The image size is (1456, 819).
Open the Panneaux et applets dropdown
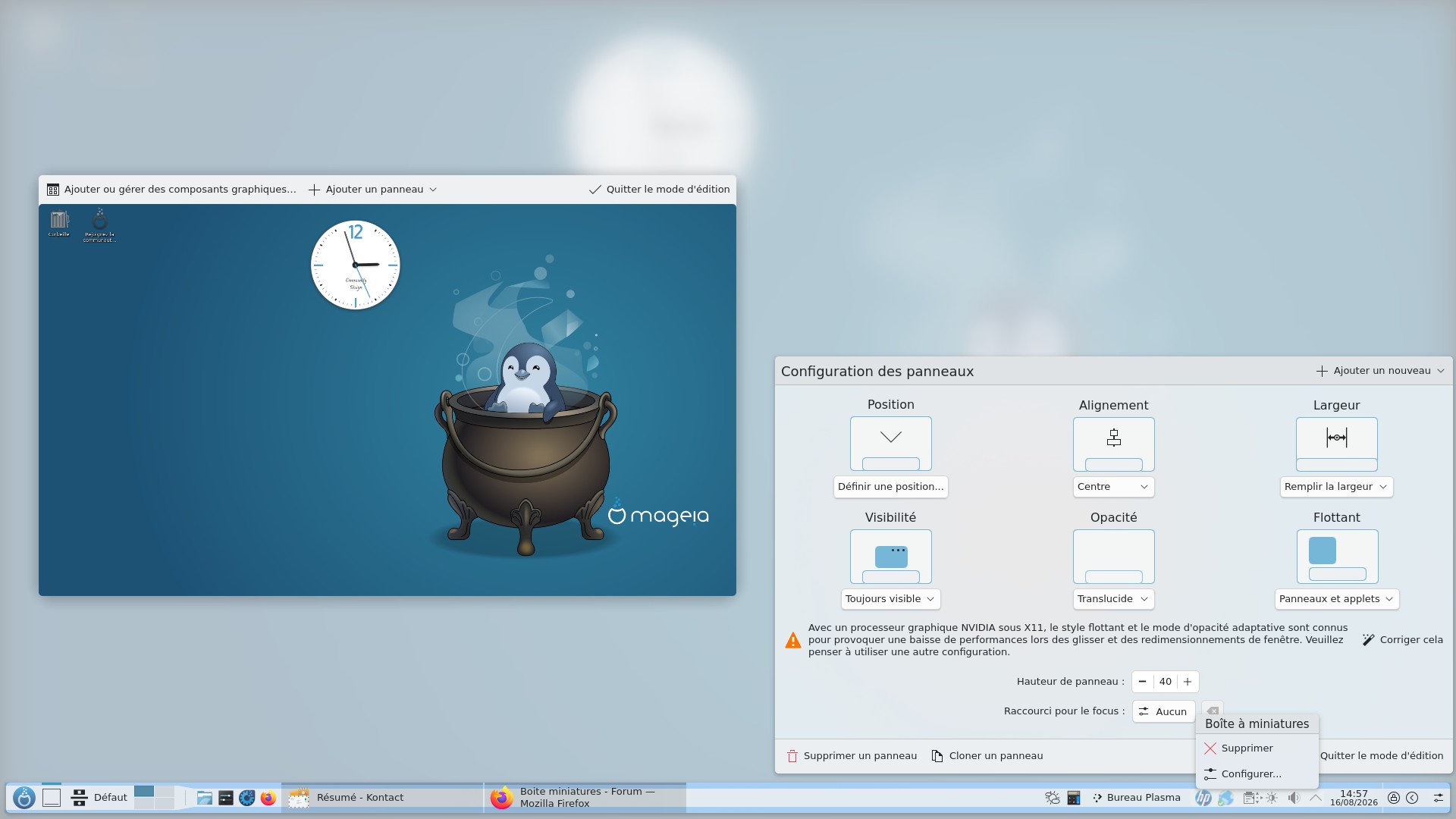1337,599
